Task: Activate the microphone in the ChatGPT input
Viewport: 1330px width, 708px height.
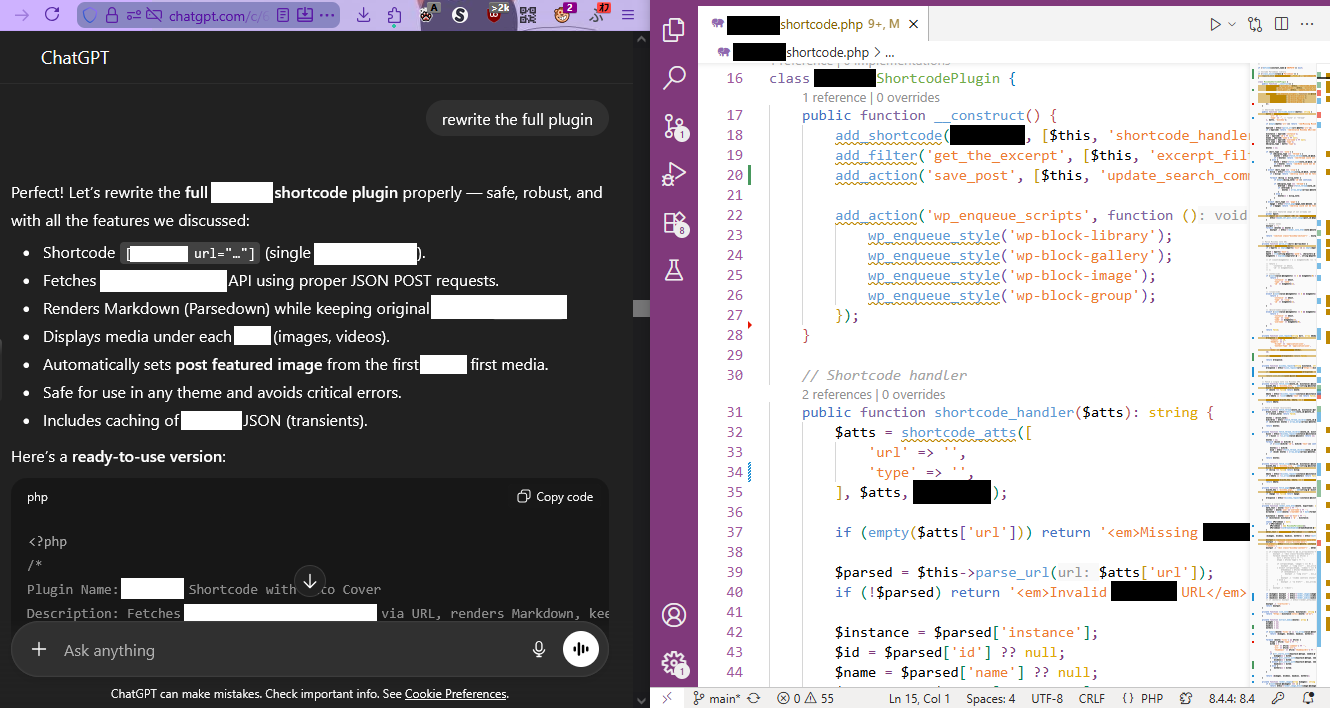Action: click(x=539, y=649)
